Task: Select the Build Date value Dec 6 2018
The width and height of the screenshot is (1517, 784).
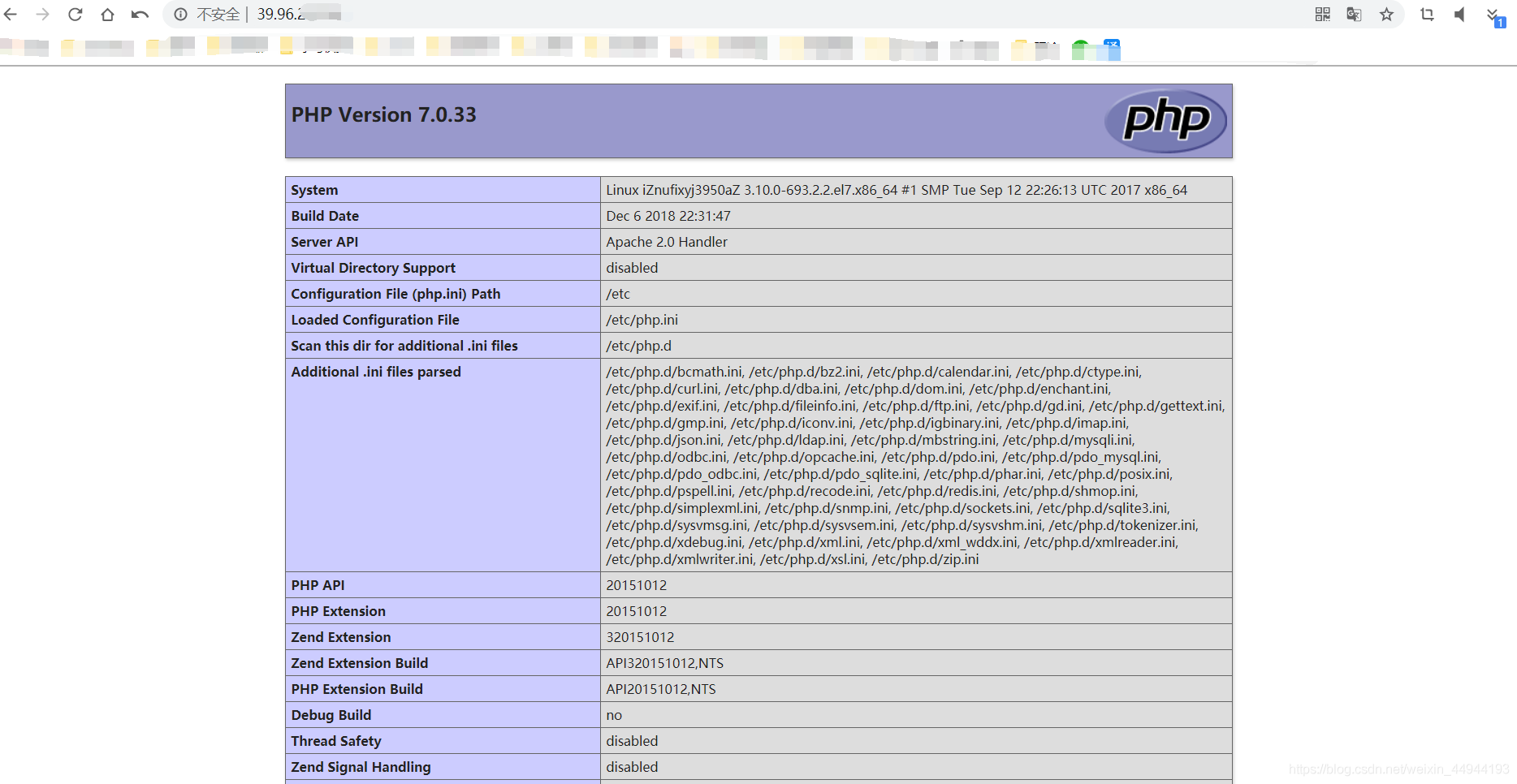Action: coord(668,216)
